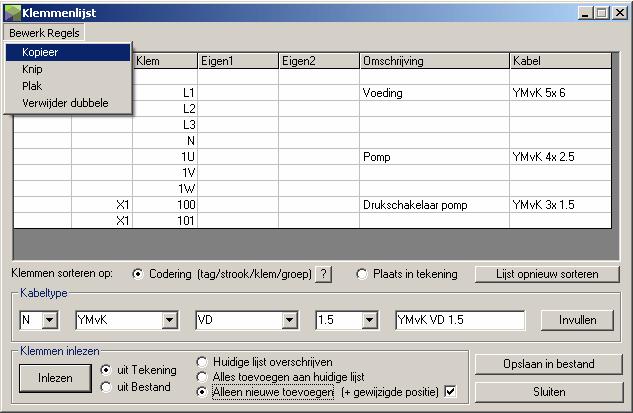Viewport: 633px width, 413px height.
Task: Select the 1W klem cell
Action: (x=165, y=189)
